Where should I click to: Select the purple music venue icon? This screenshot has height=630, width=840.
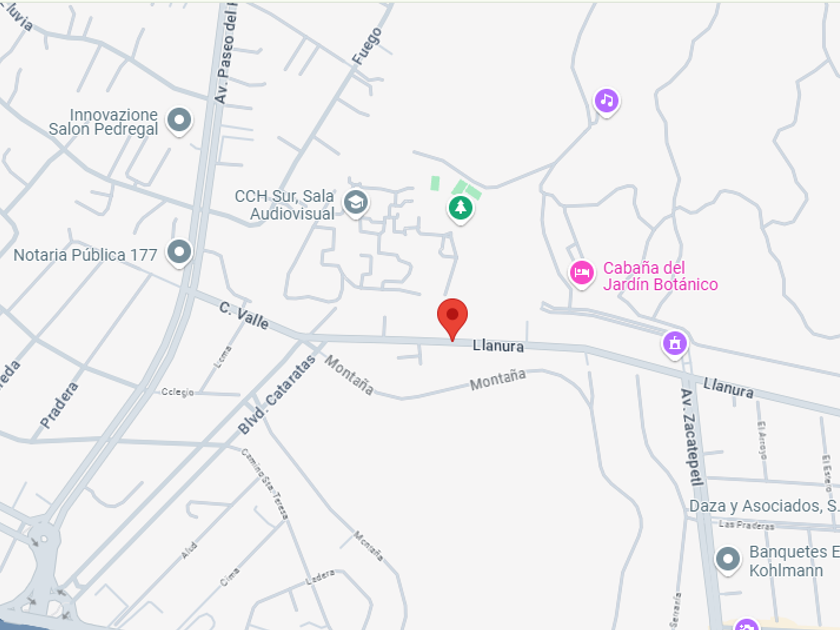coord(606,101)
